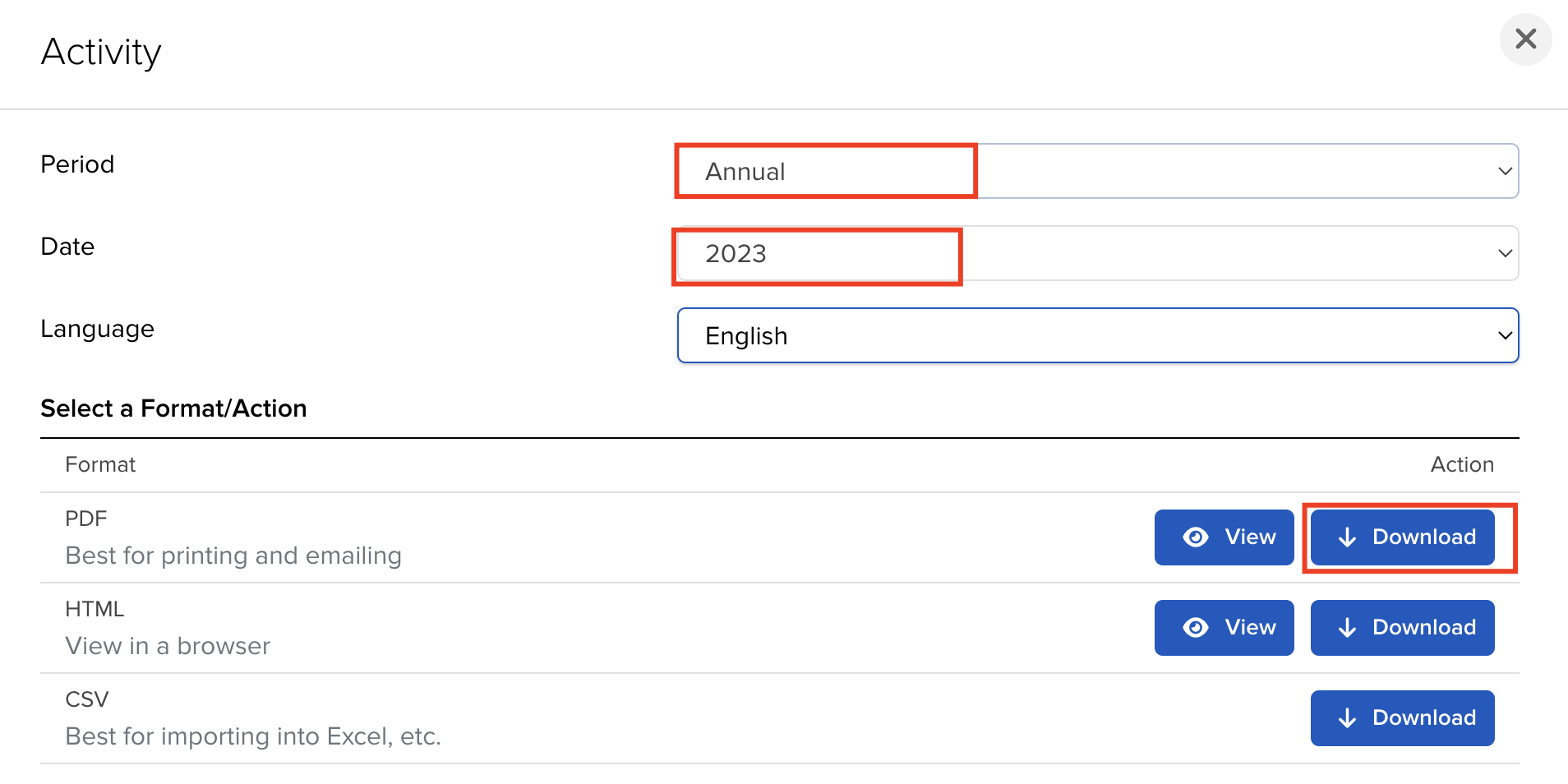Expand the Period field's chevron arrow
The width and height of the screenshot is (1568, 784).
(1505, 171)
